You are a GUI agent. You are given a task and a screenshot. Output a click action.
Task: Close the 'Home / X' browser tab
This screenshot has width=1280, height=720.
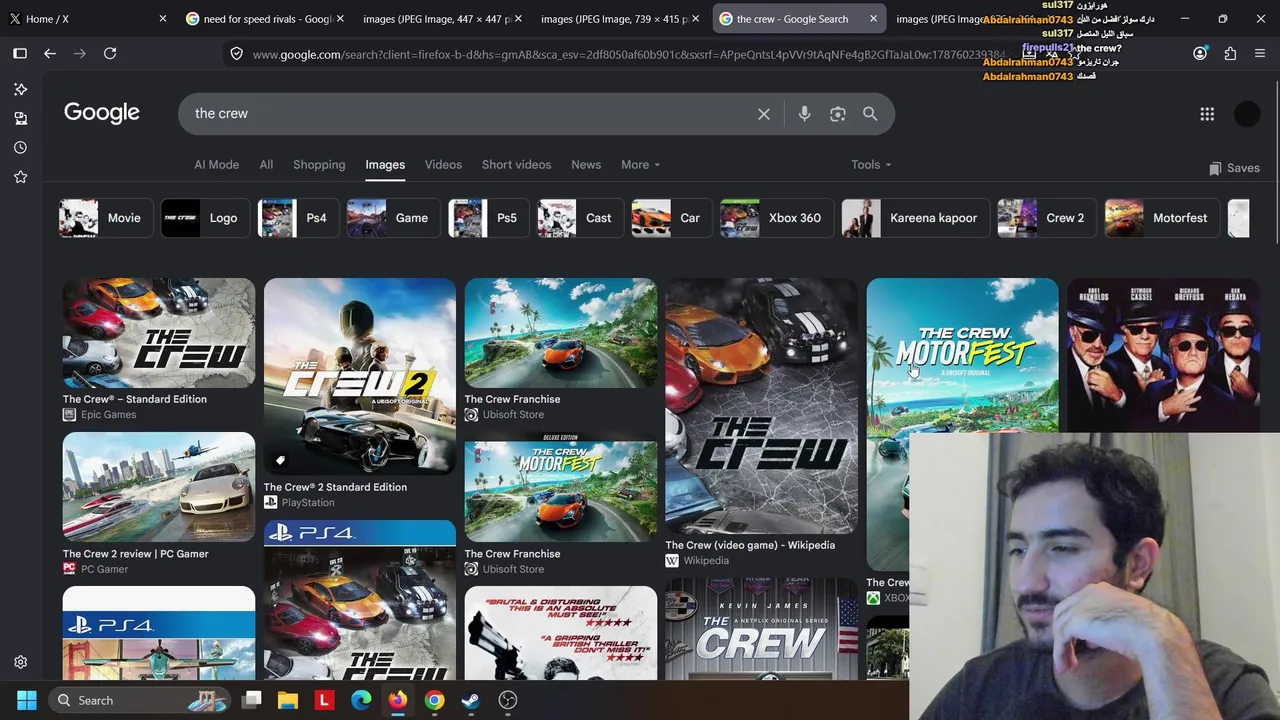pos(163,19)
